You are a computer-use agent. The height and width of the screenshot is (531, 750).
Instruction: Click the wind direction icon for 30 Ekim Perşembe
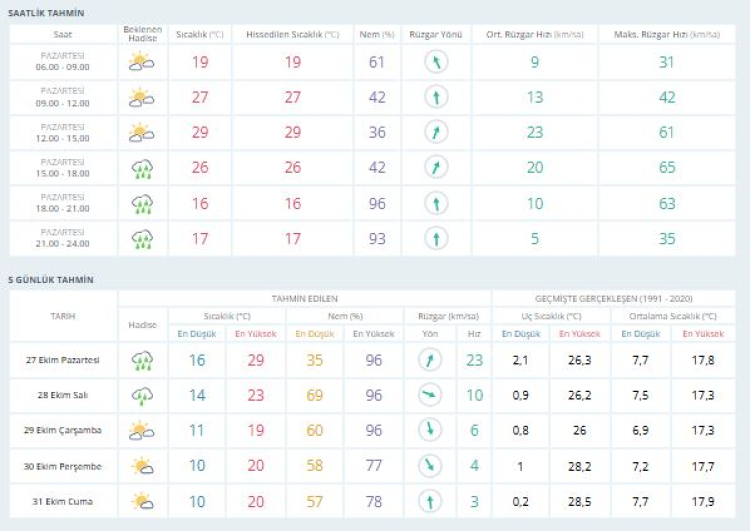tap(429, 466)
